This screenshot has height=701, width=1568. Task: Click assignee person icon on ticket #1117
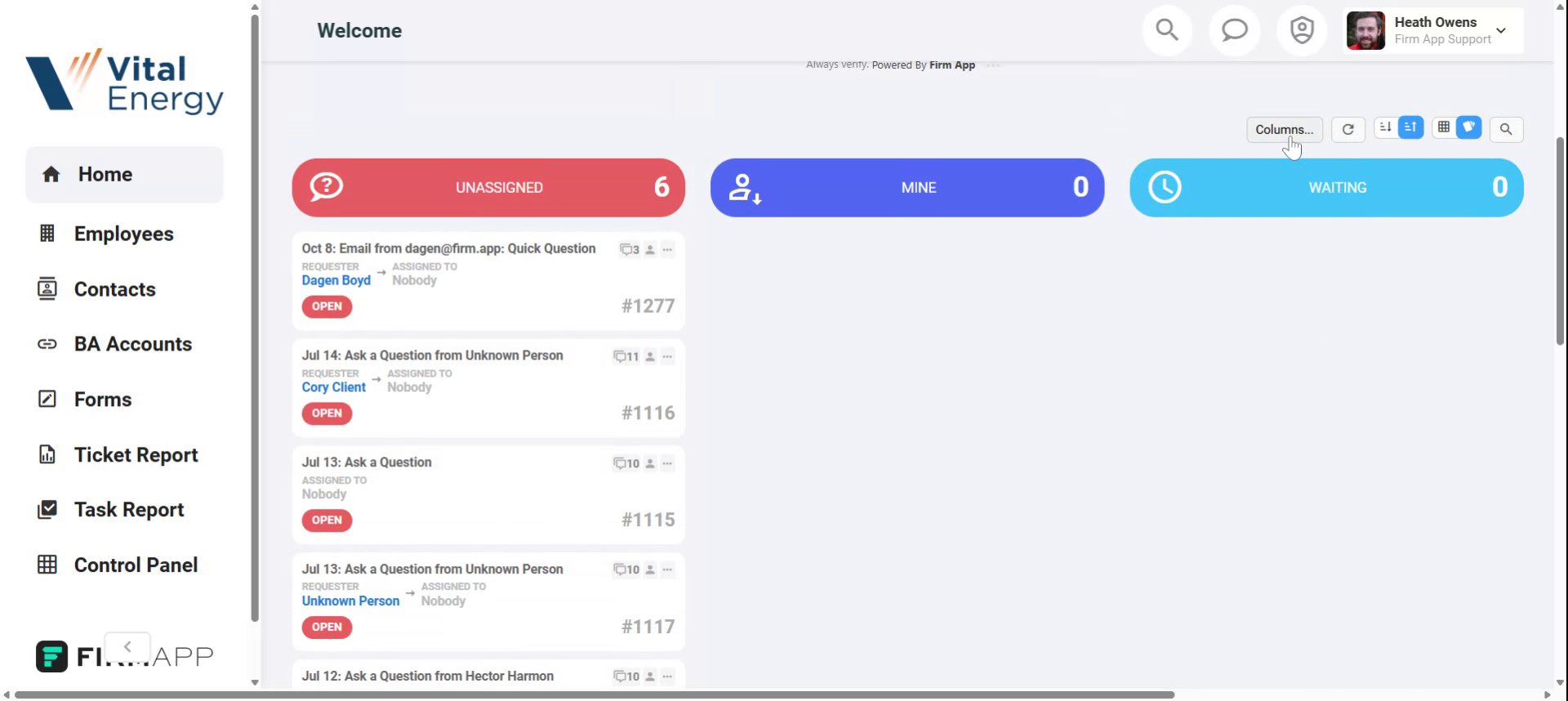point(650,569)
